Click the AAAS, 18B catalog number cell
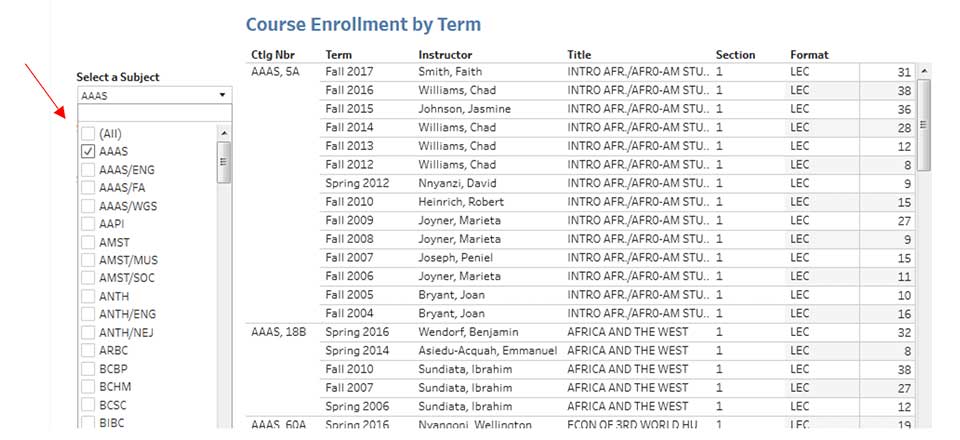 [x=280, y=332]
